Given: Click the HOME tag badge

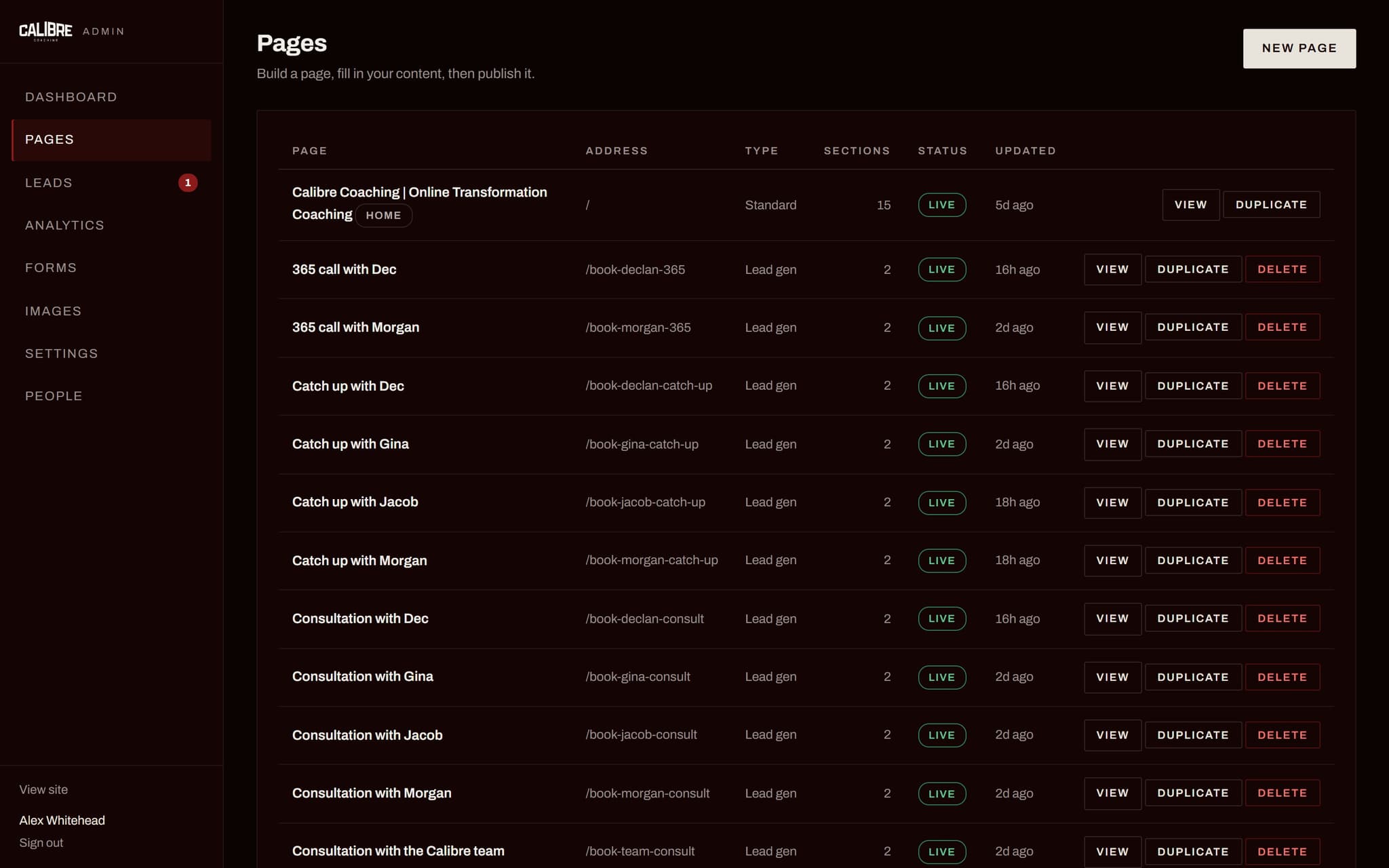Looking at the screenshot, I should coord(383,216).
